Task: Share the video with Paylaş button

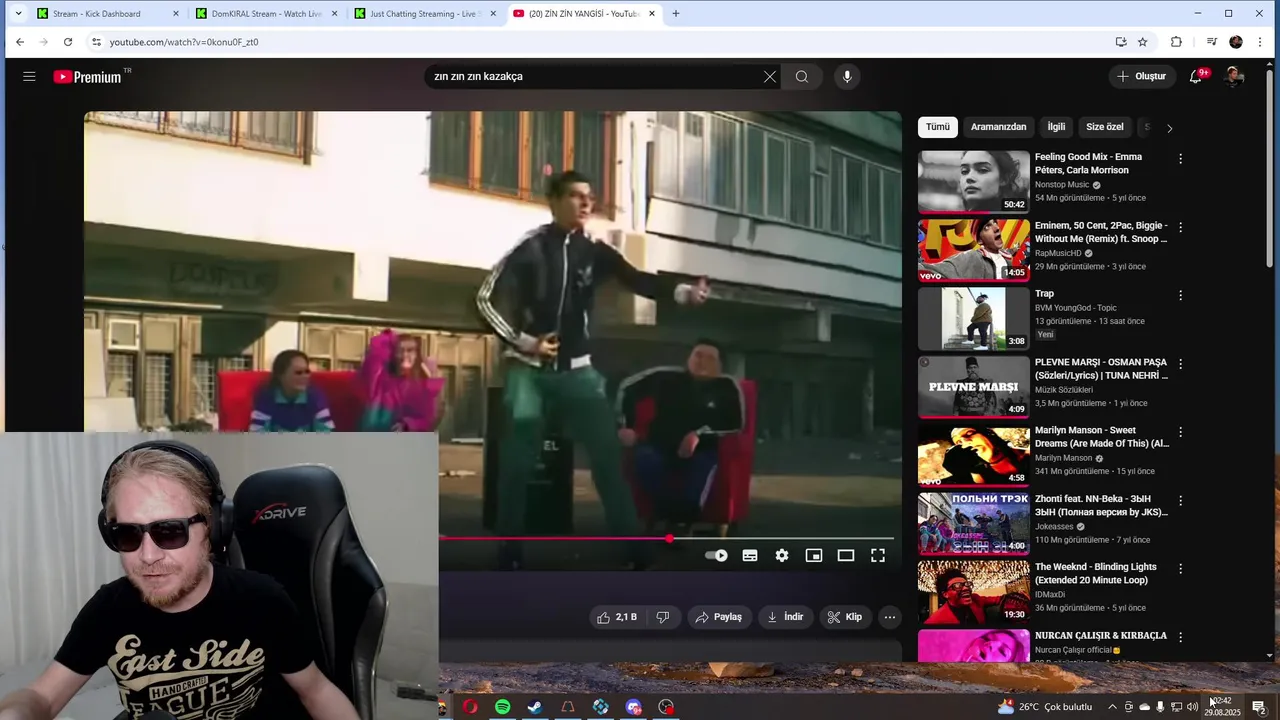Action: (x=719, y=617)
